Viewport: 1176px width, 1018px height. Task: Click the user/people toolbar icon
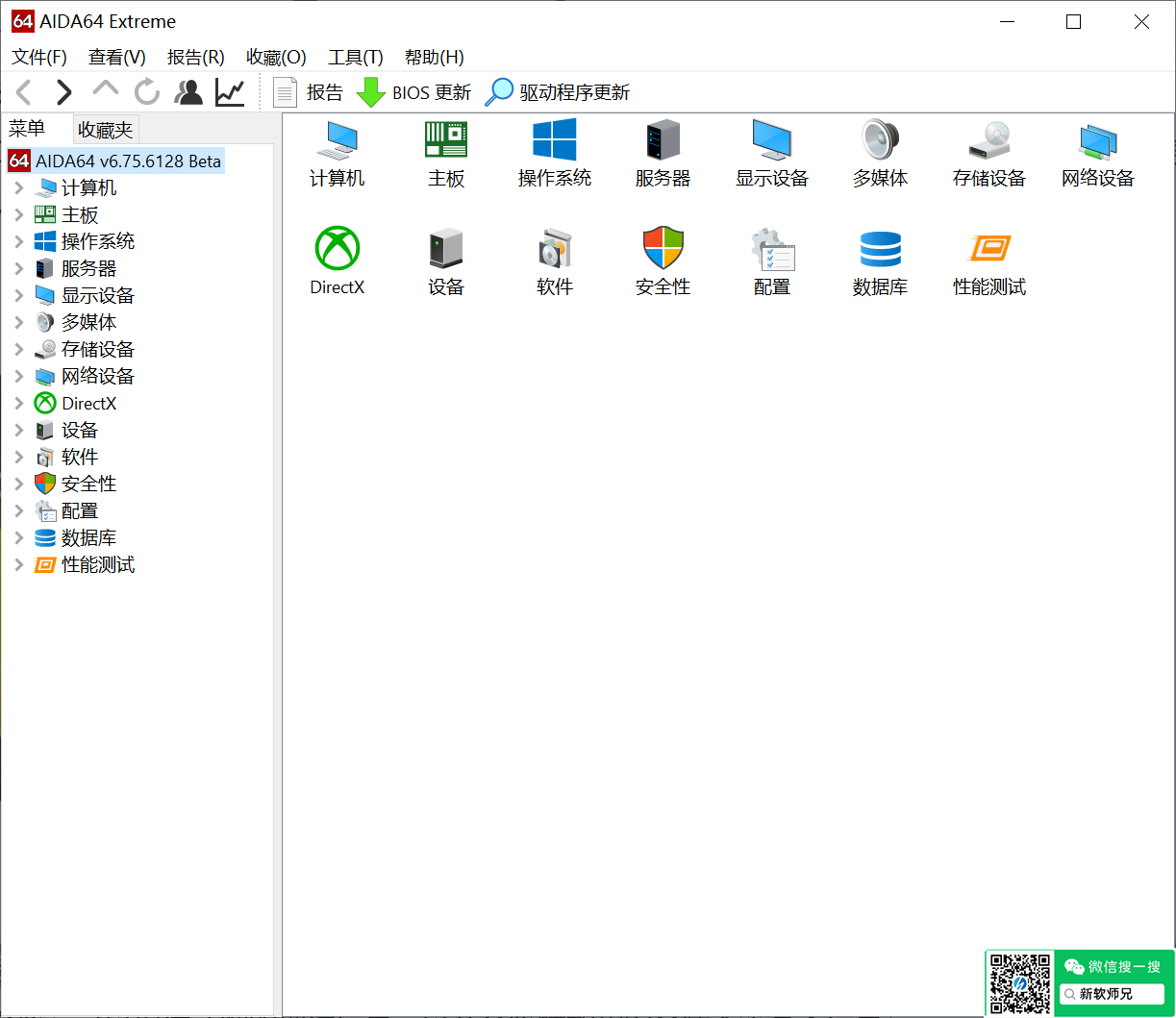click(x=188, y=92)
